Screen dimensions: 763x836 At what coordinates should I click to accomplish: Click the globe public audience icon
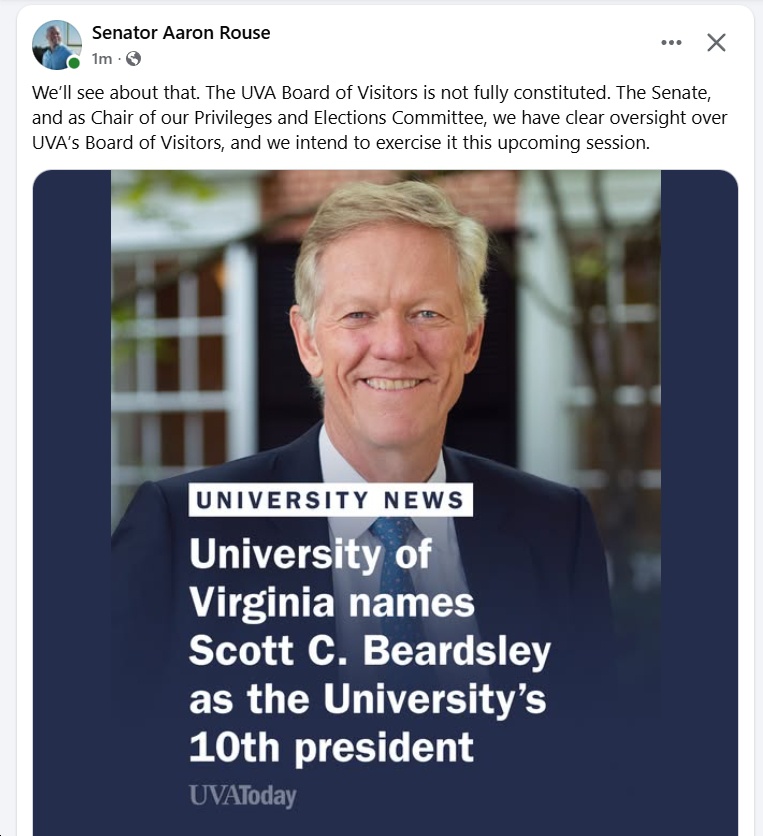[x=134, y=59]
